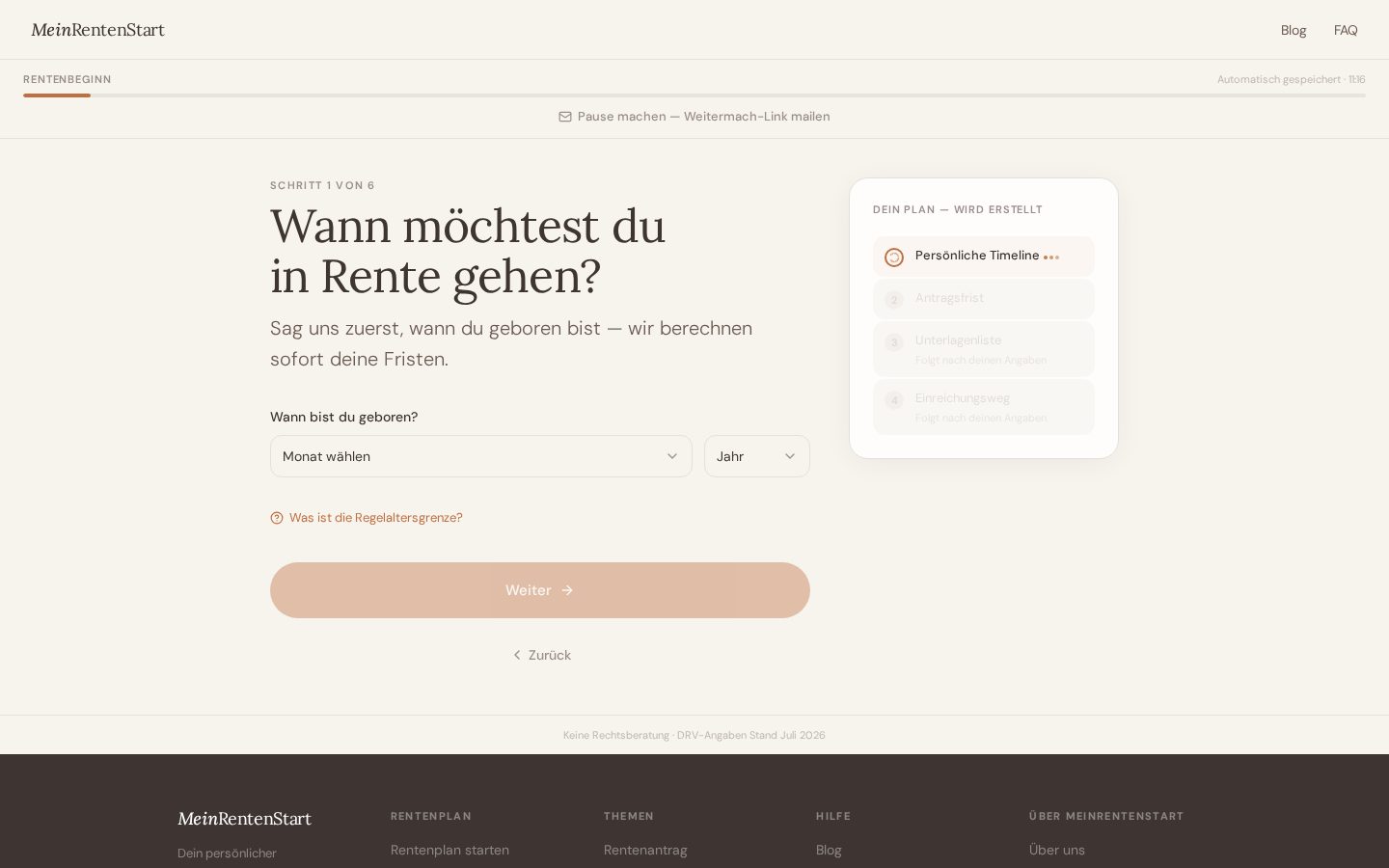Screen dimensions: 1389x868
Task: Click the question mark icon beside Regelaltersgrenze
Action: (x=277, y=518)
